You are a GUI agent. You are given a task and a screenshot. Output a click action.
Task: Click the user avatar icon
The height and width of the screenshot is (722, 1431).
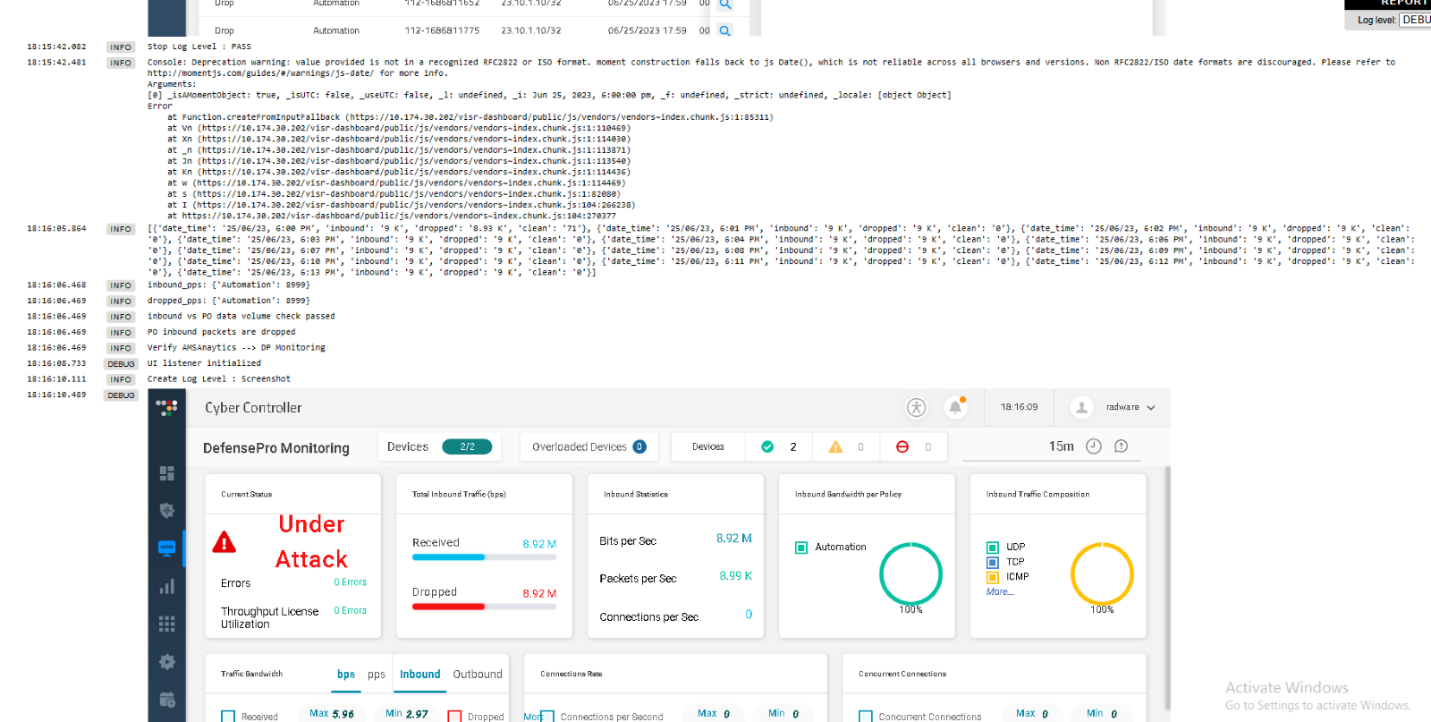point(1081,407)
